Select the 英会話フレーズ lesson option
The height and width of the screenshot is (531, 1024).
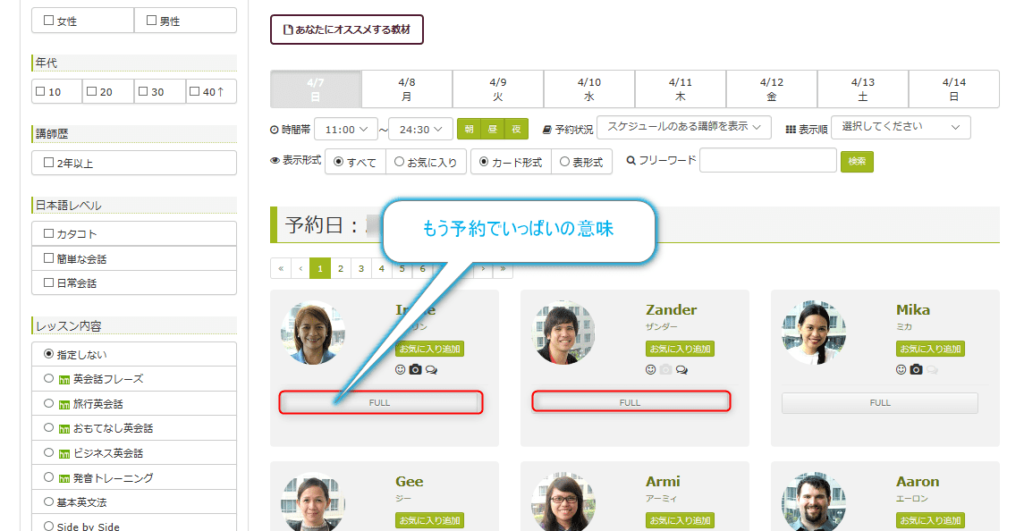48,378
